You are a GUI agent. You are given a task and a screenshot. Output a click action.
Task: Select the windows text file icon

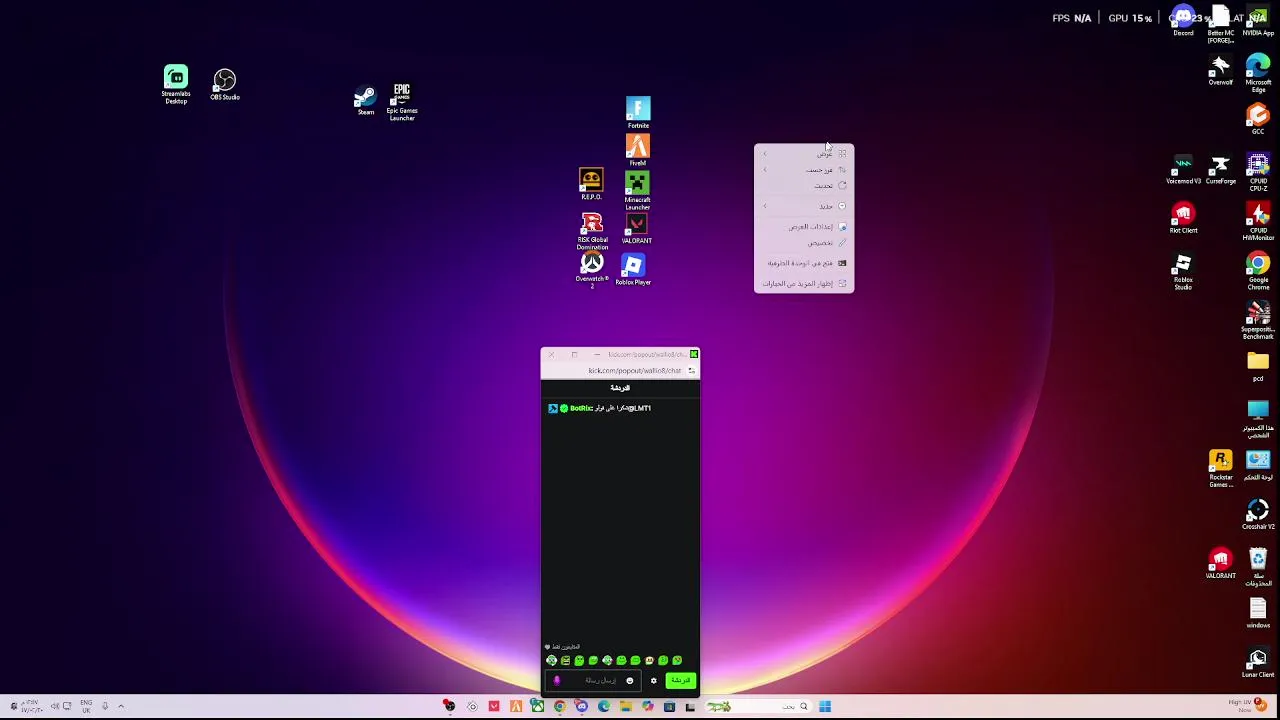(1258, 614)
